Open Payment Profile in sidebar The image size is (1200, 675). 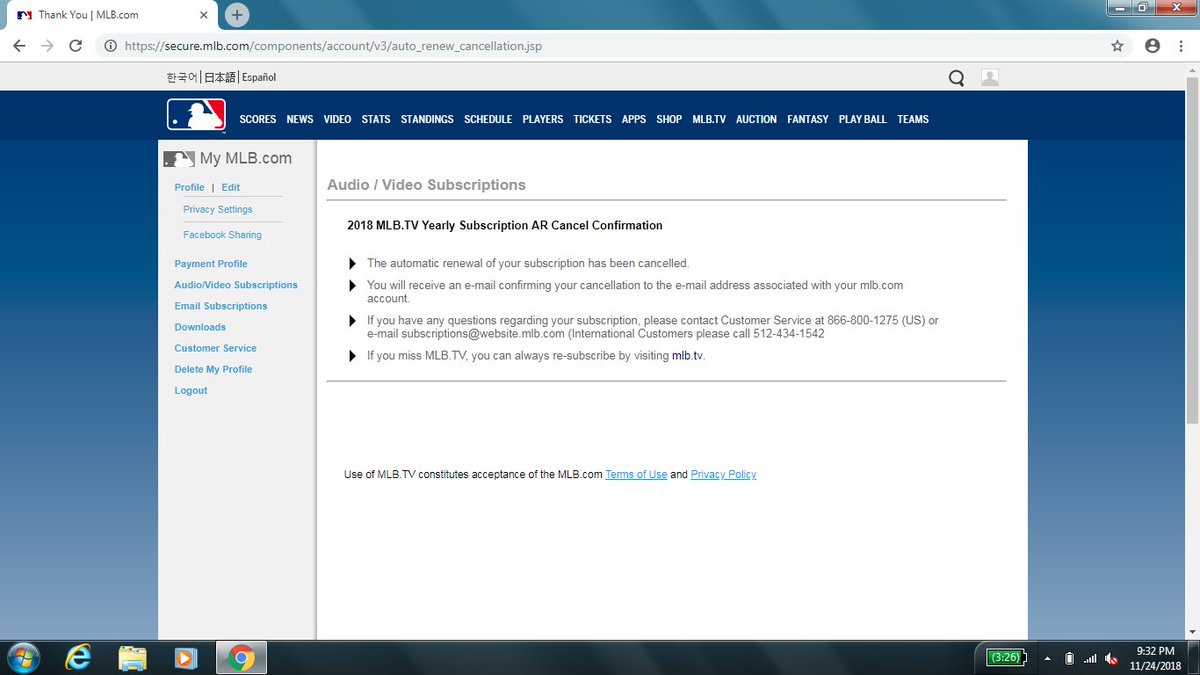pos(211,264)
